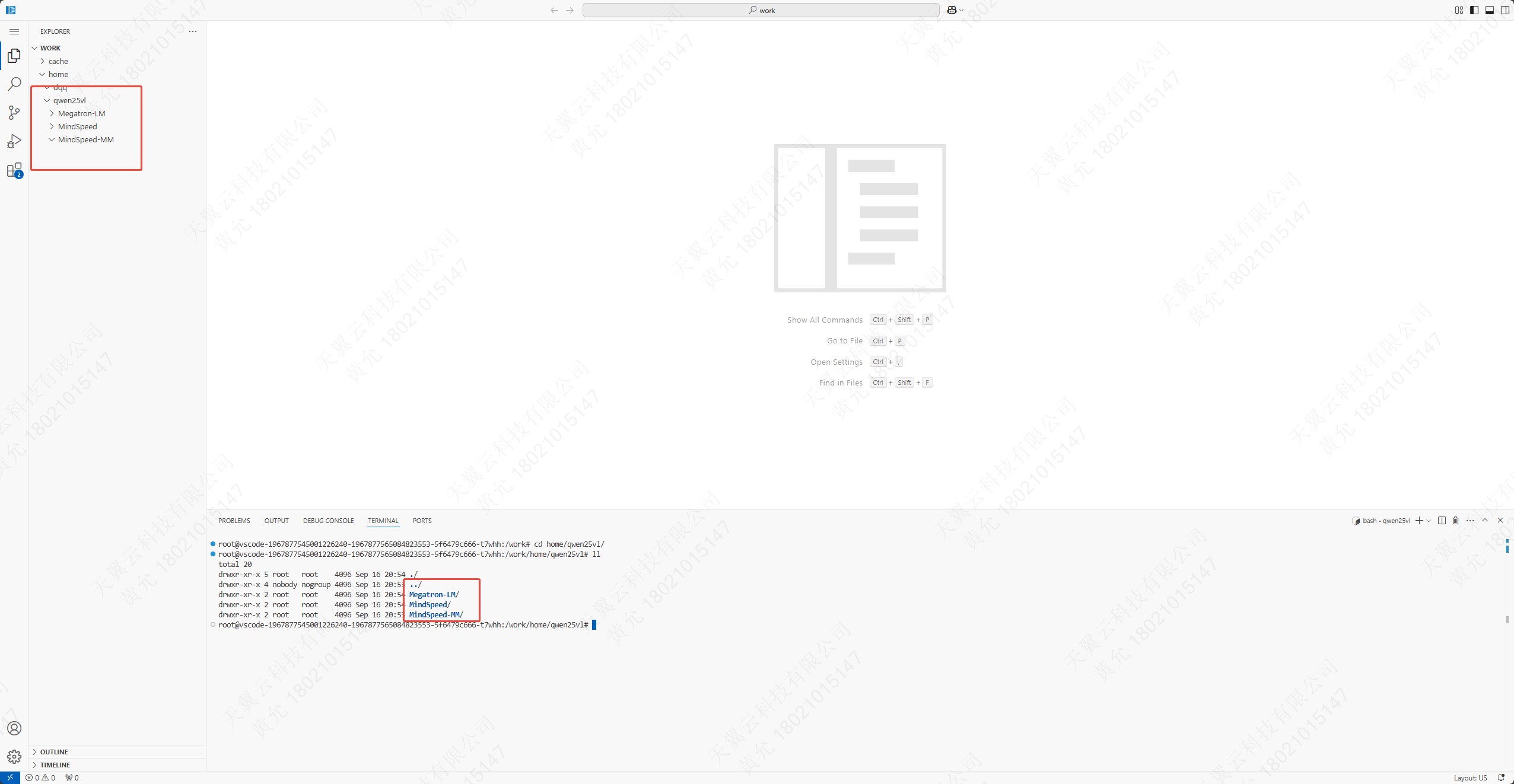
Task: Click the terminal prompt input line
Action: click(407, 625)
